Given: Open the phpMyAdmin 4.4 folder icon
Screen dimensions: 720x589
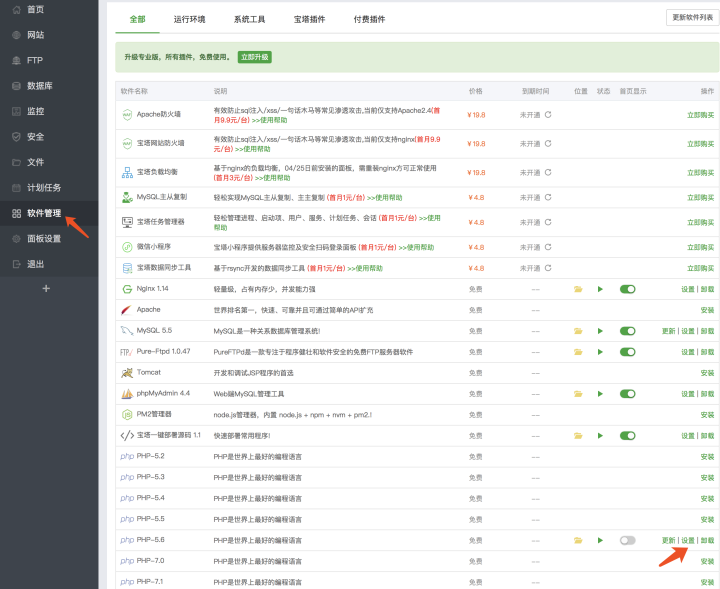Looking at the screenshot, I should pos(578,394).
